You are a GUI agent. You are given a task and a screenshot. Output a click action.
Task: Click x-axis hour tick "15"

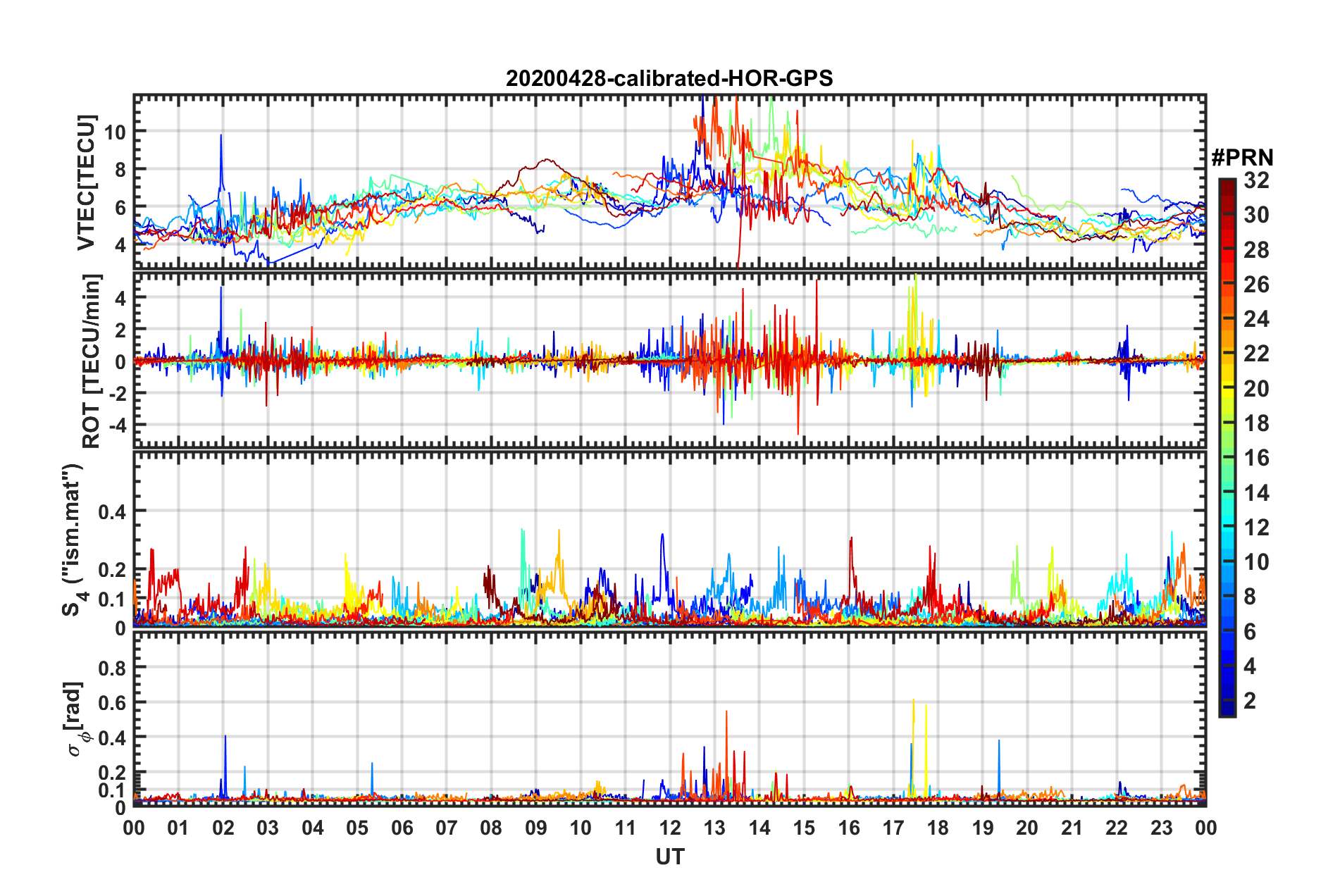(804, 828)
